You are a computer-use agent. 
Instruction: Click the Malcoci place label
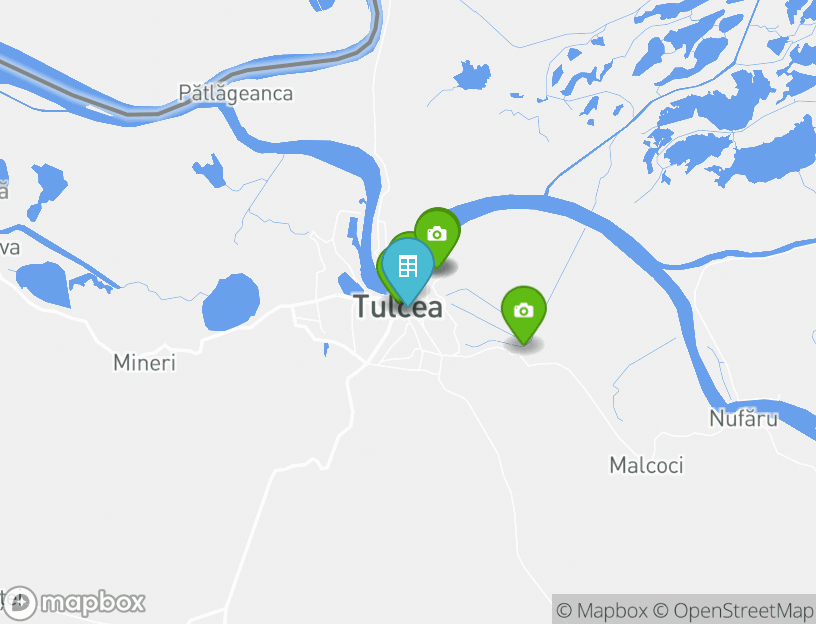pos(646,465)
